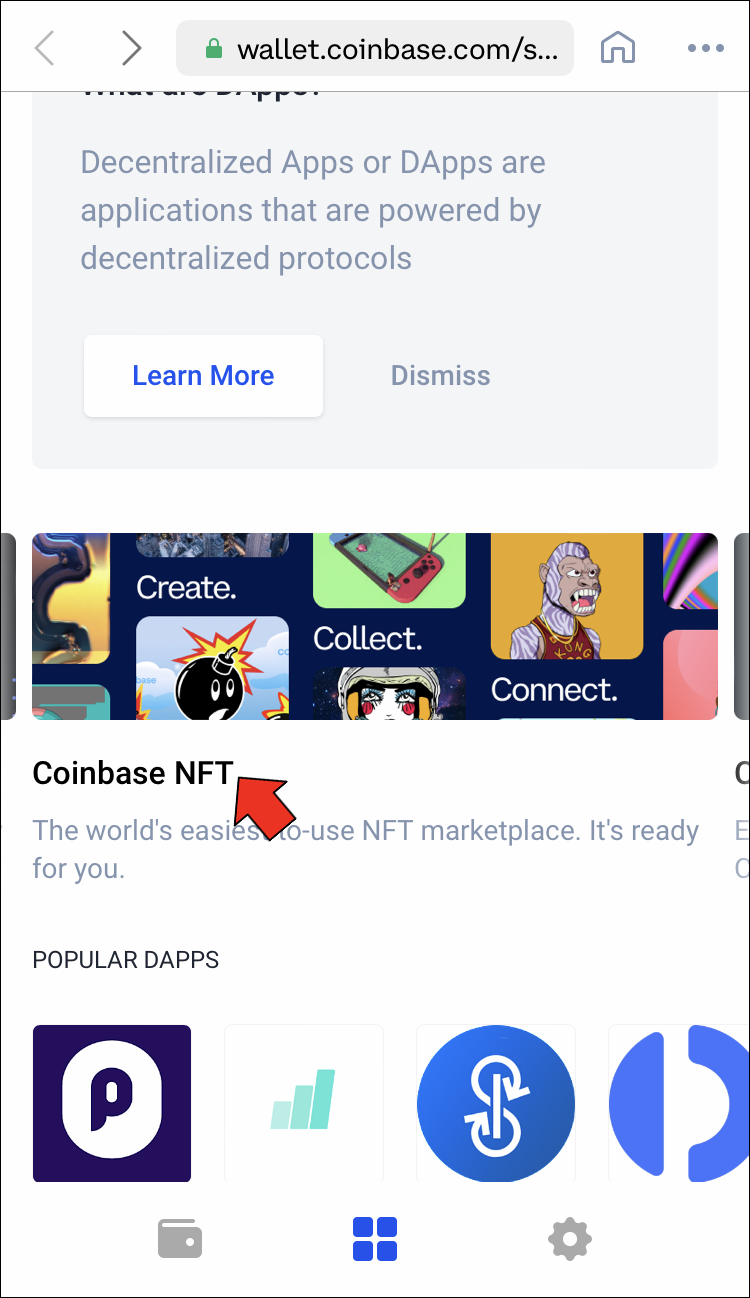
Task: Tap the bomb character NFT artwork
Action: pyautogui.click(x=212, y=668)
